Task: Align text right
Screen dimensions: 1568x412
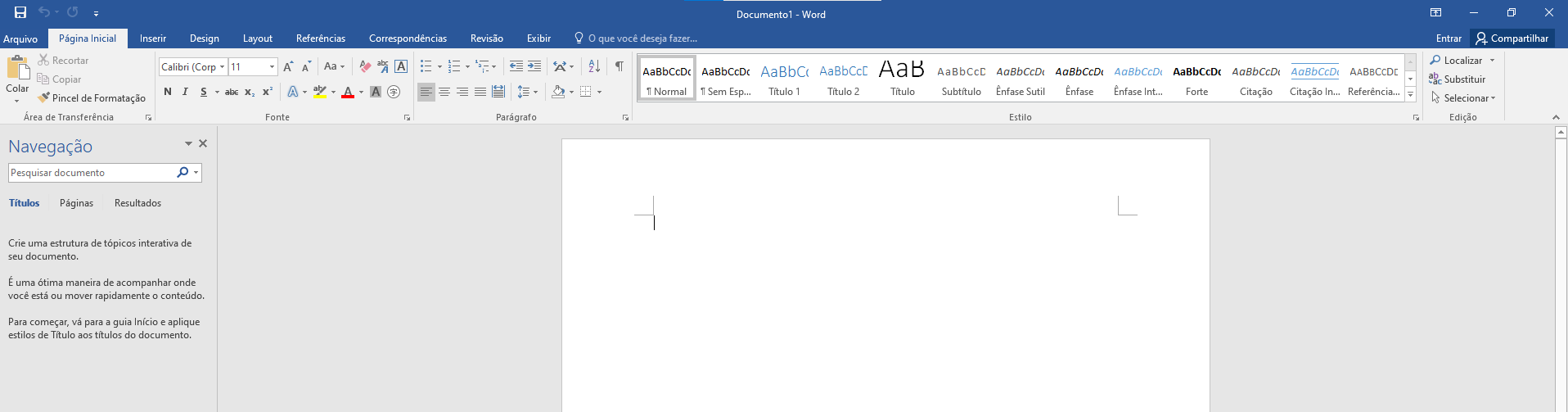Action: [x=462, y=92]
